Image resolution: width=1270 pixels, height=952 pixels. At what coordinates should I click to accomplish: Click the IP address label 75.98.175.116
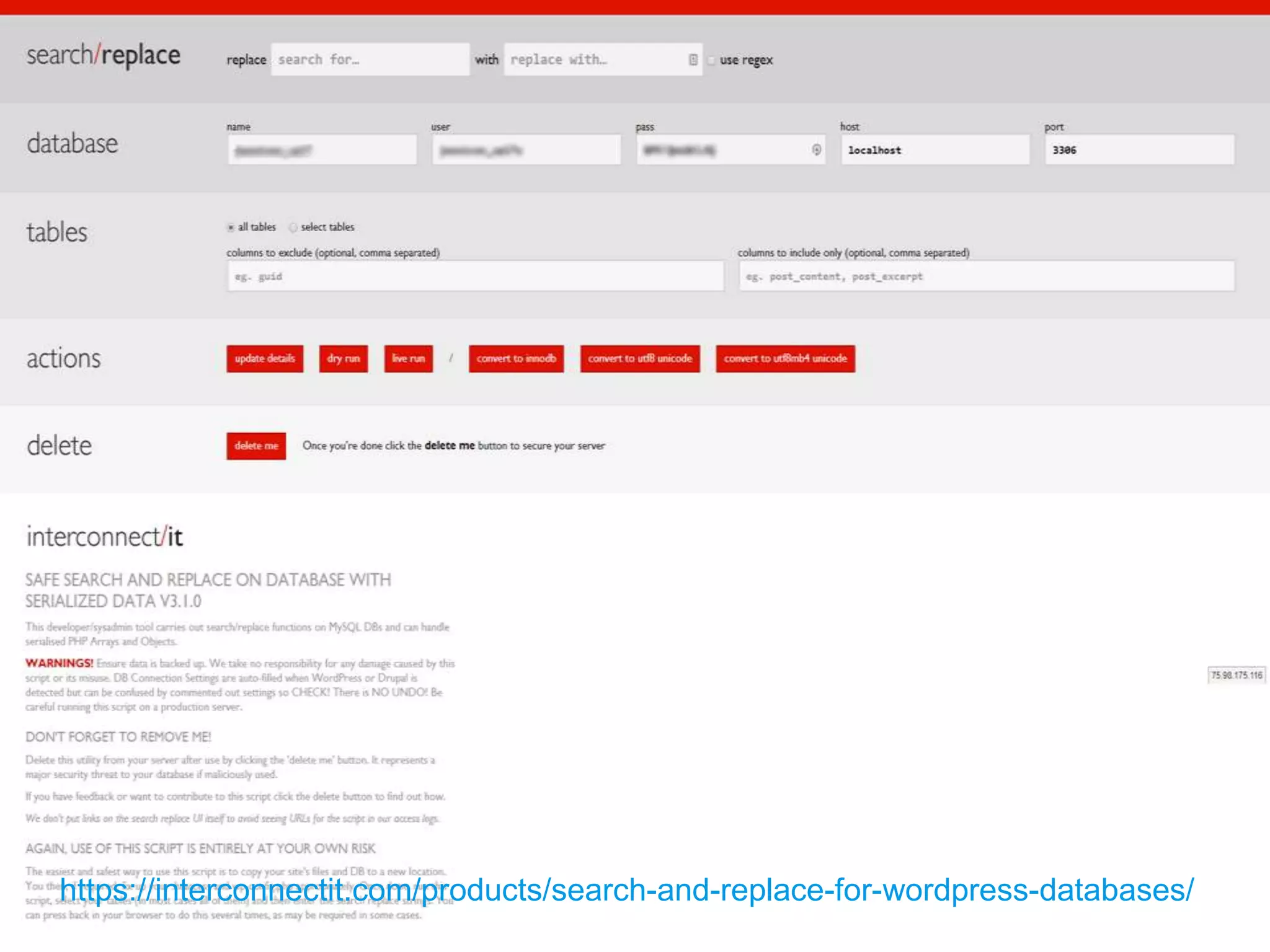1237,676
